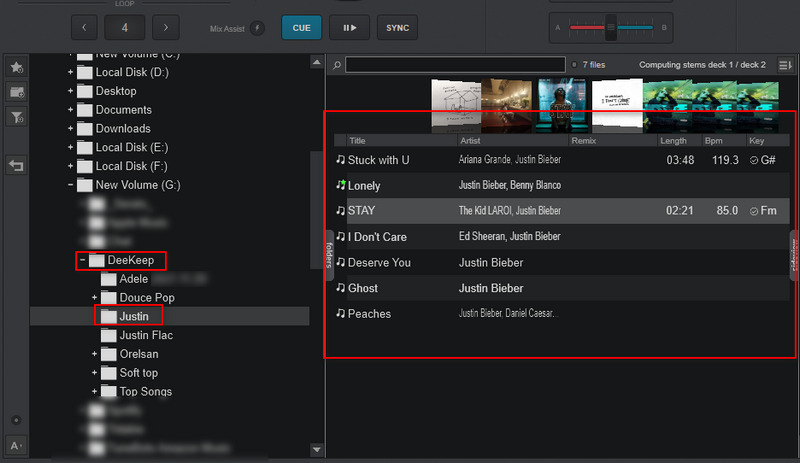Expand the Documents folder node
This screenshot has width=800, height=463.
click(x=70, y=110)
